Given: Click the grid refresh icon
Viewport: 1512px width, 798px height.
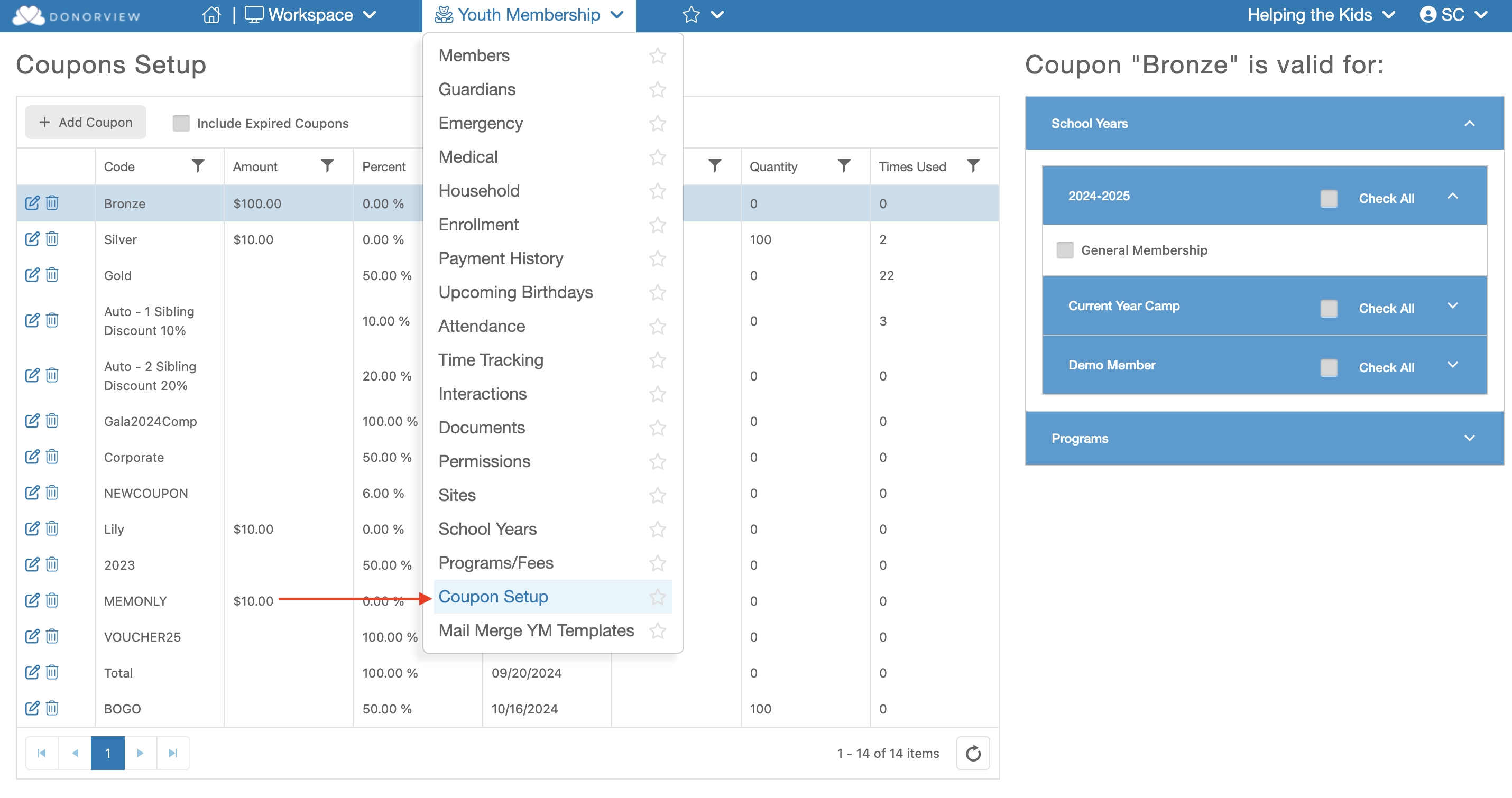Looking at the screenshot, I should click(x=973, y=753).
